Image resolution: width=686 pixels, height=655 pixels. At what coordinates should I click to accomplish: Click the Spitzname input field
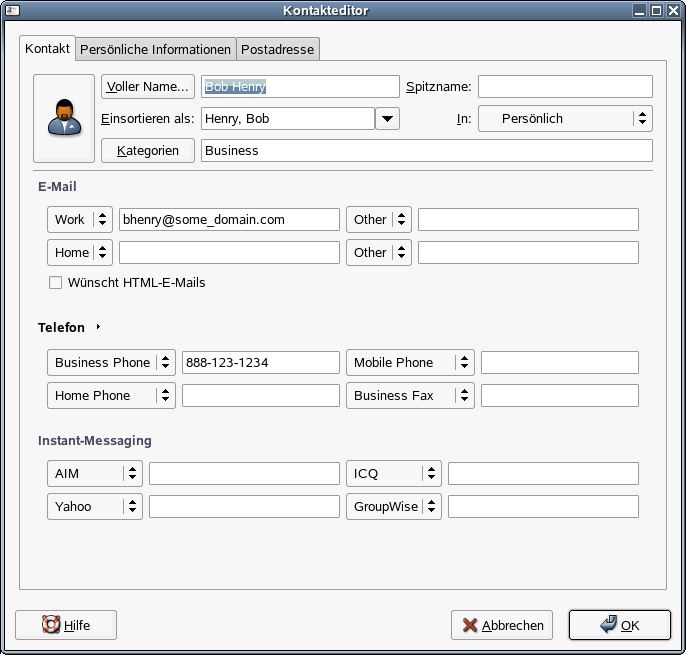565,87
